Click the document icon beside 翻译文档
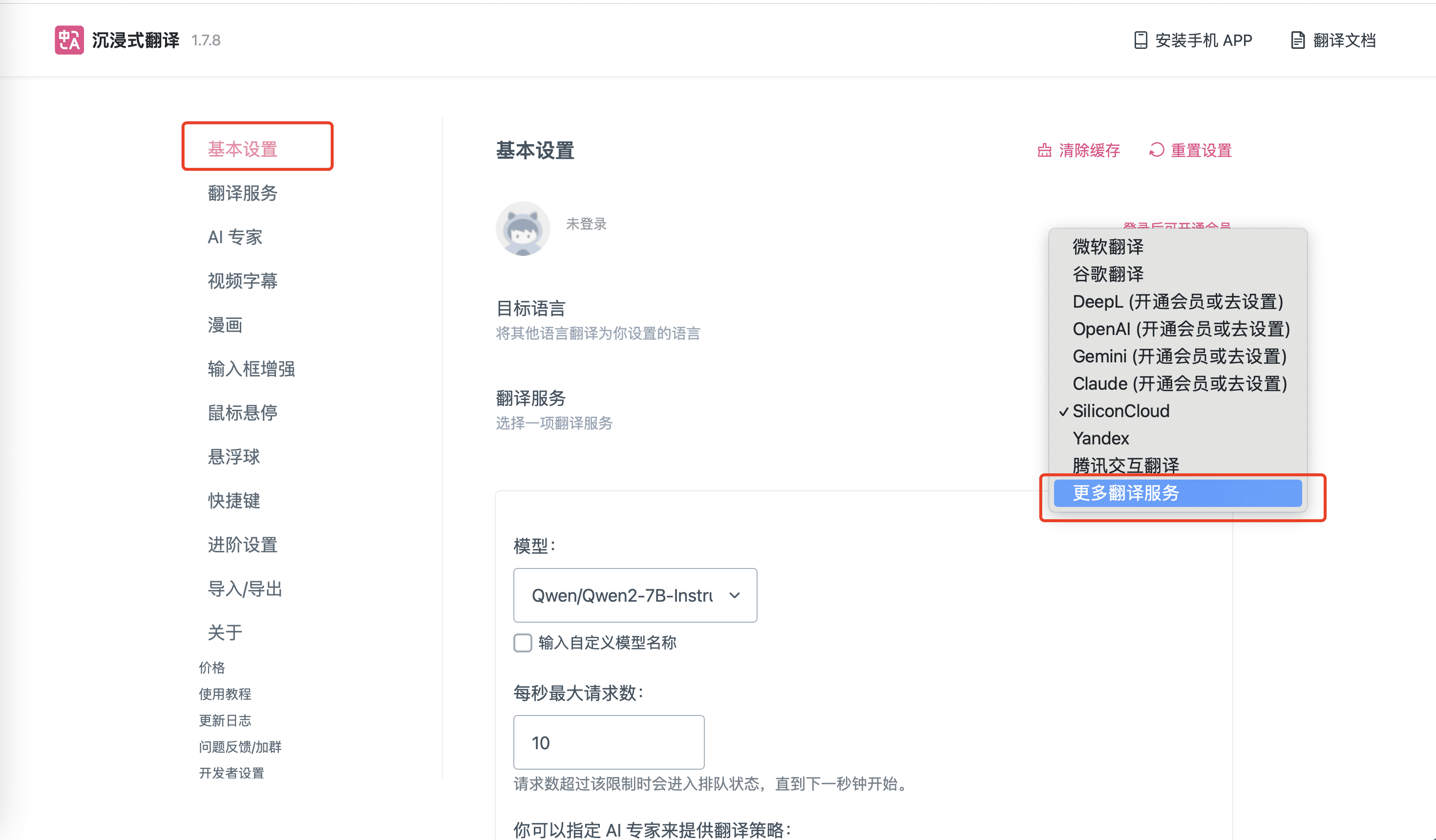The width and height of the screenshot is (1436, 840). 1297,40
